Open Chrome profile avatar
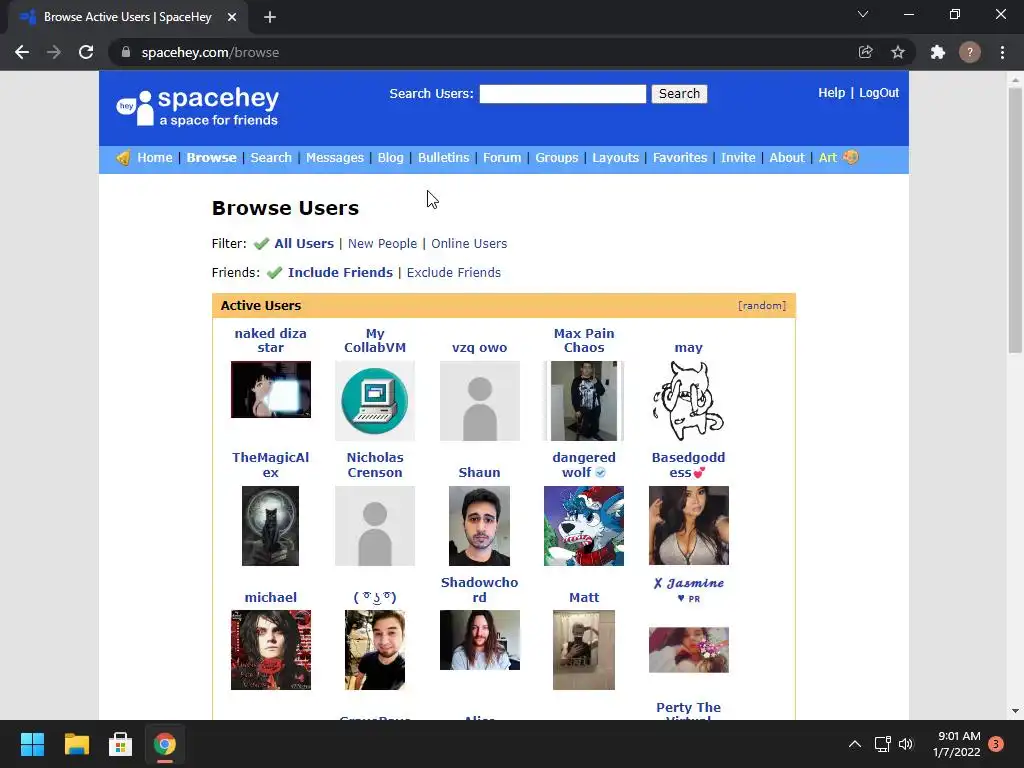Viewport: 1024px width, 768px height. coord(970,52)
